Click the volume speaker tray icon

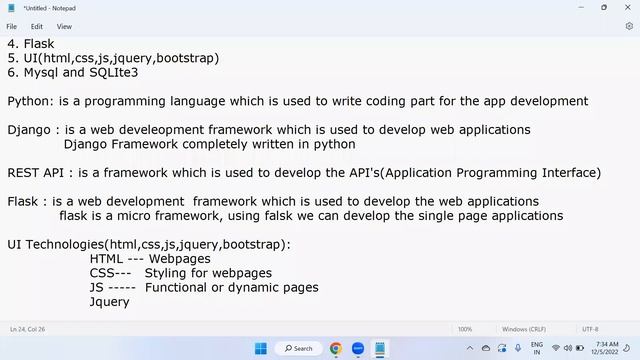point(568,348)
